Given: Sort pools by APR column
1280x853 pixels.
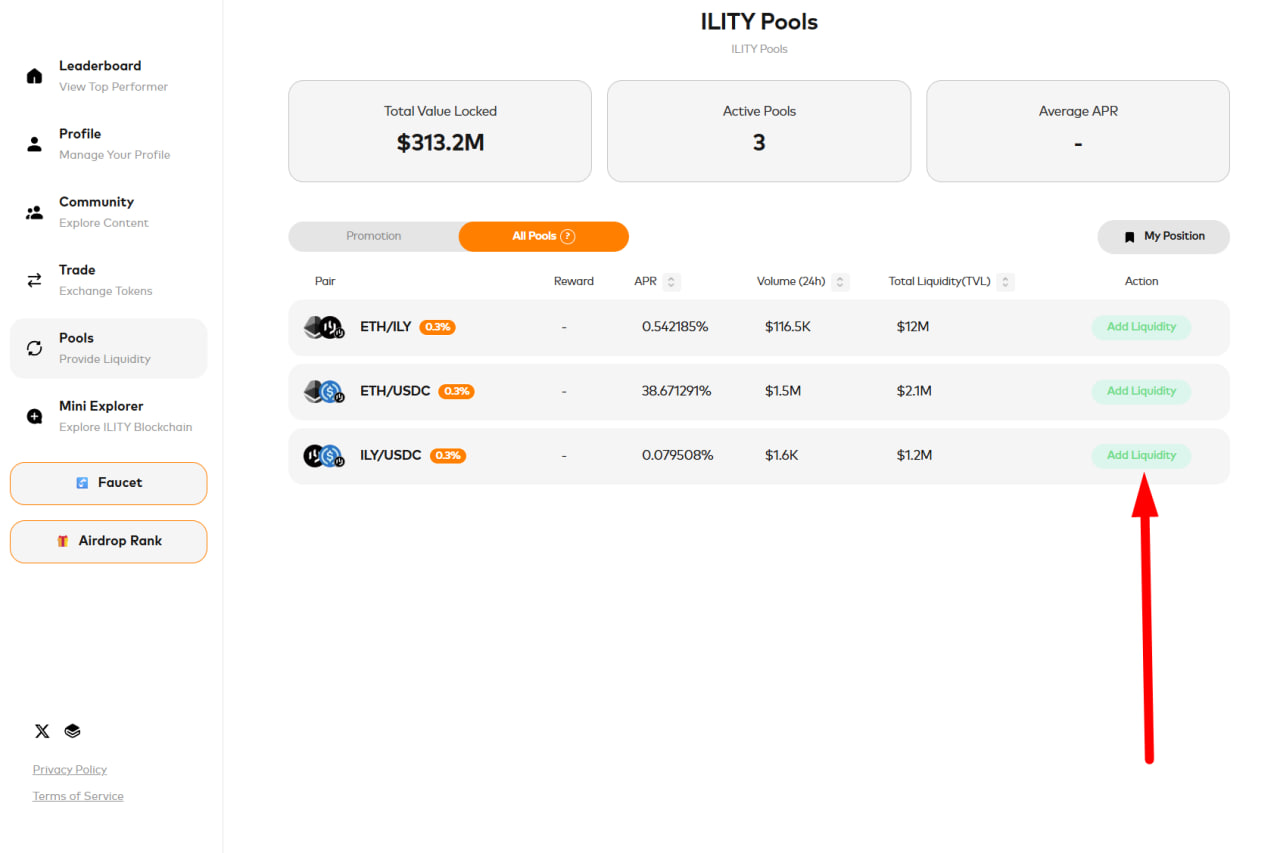Looking at the screenshot, I should click(672, 282).
